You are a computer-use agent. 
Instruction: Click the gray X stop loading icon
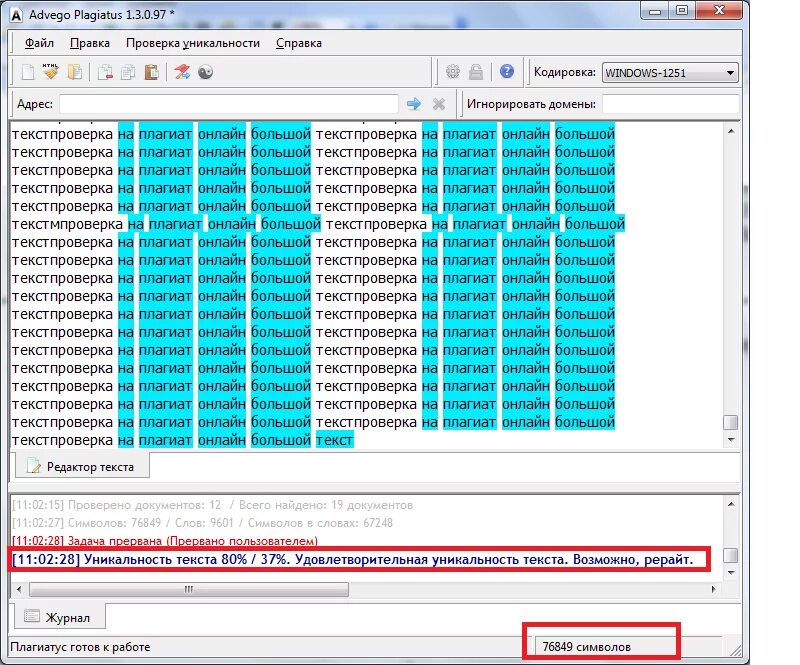pyautogui.click(x=438, y=104)
